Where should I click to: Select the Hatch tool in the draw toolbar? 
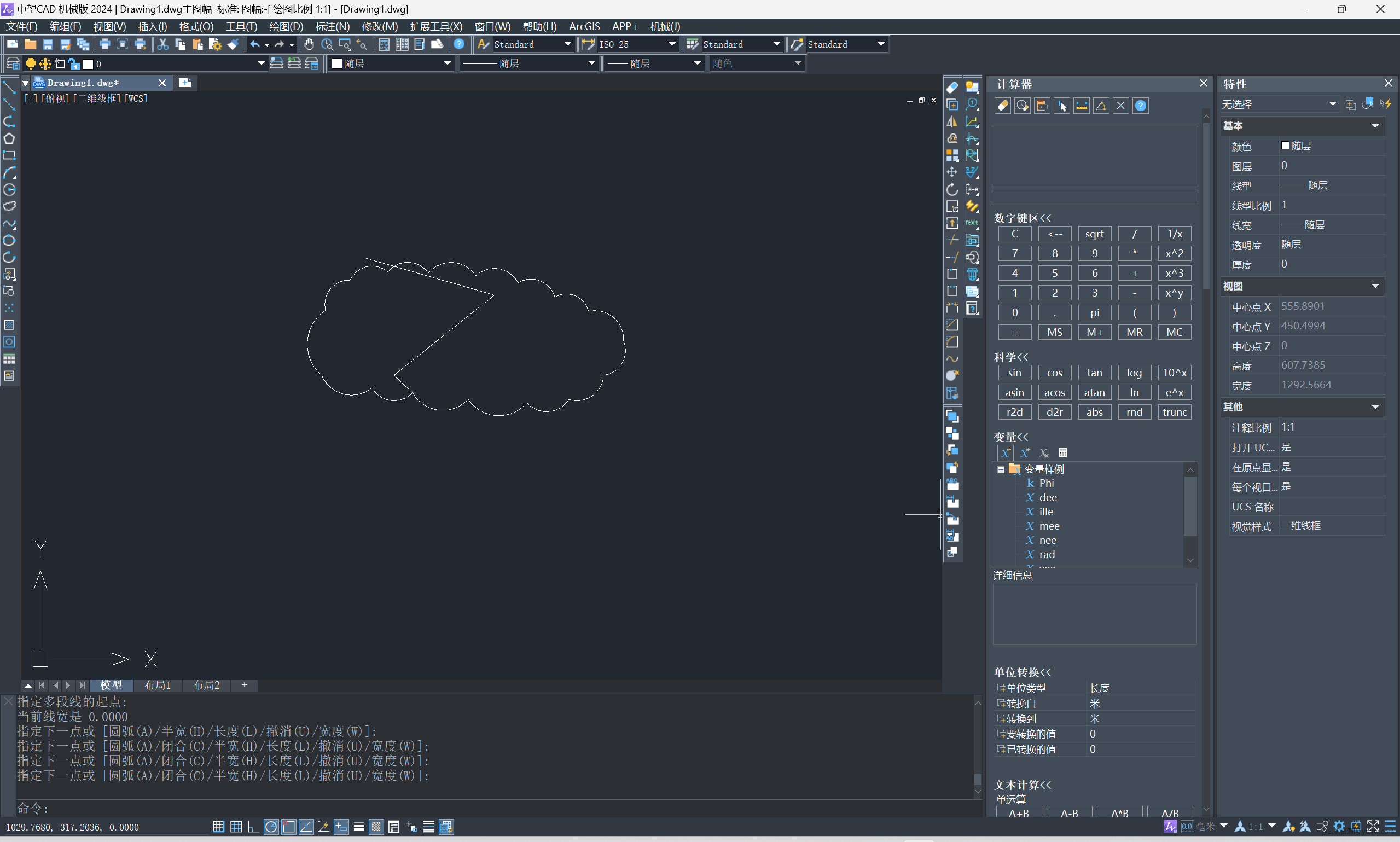9,325
